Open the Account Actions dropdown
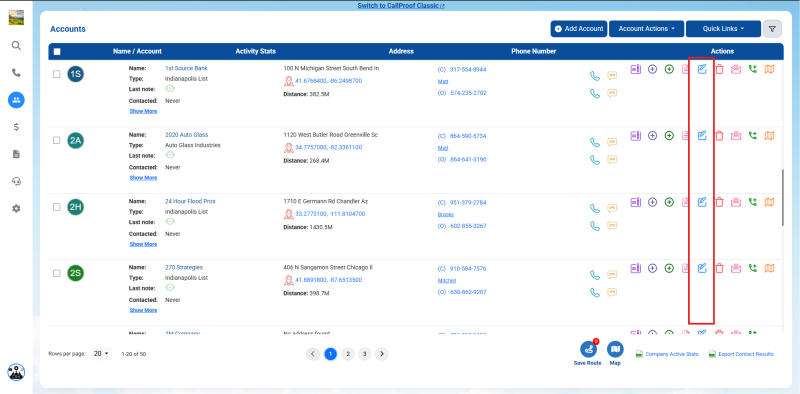This screenshot has height=394, width=800. tap(646, 29)
